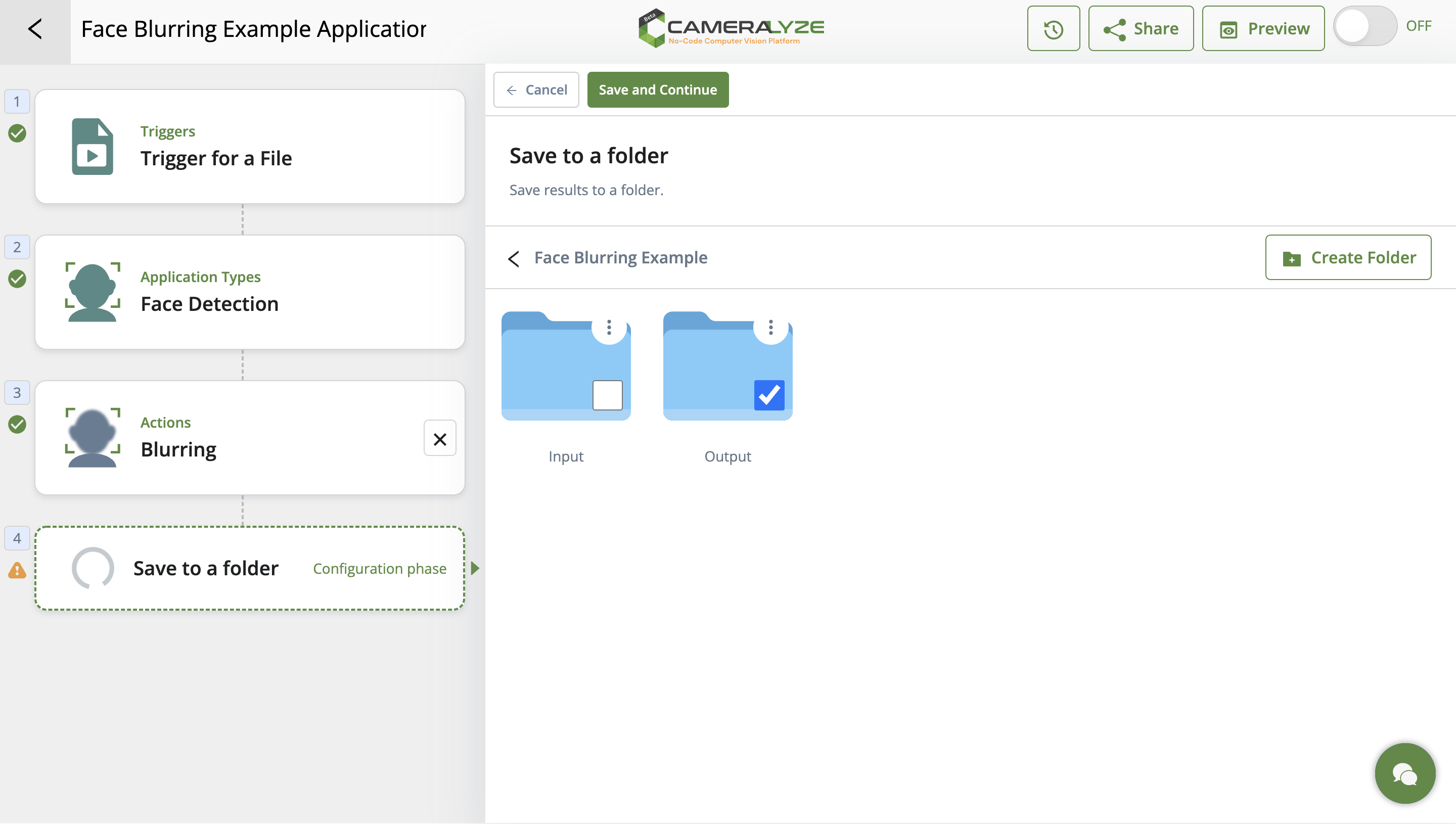Screen dimensions: 1456x824
Task: Navigate back from Face Blurring Example folder
Action: coord(514,259)
